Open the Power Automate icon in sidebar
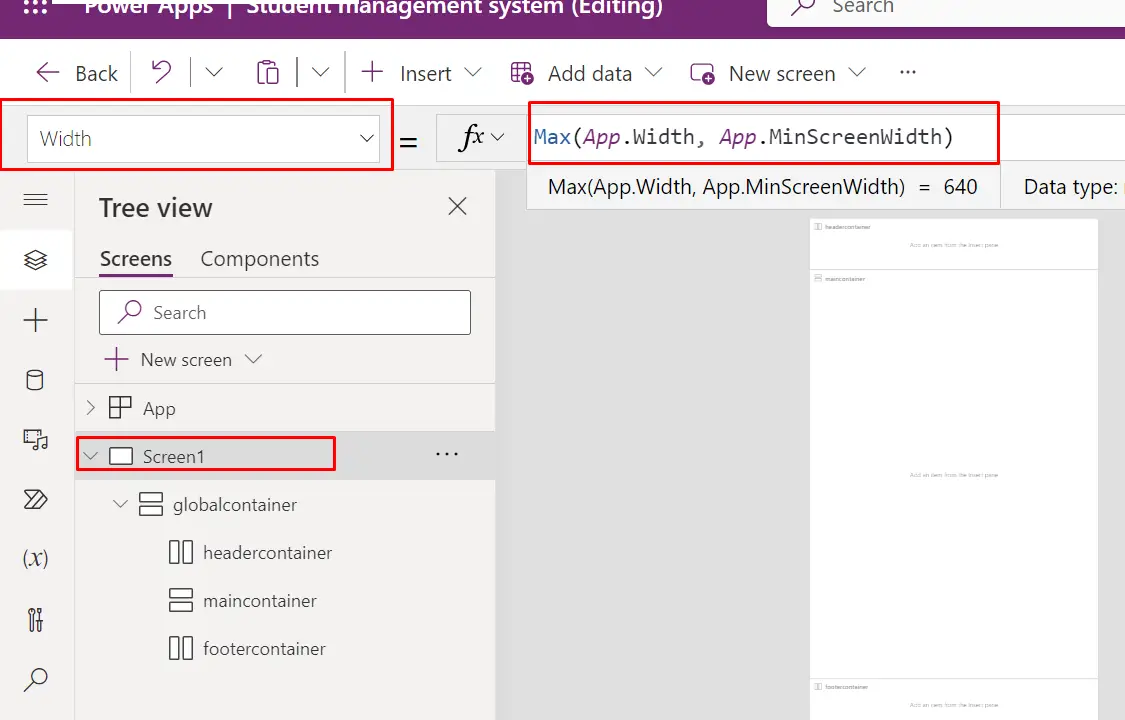Viewport: 1125px width, 720px height. click(x=36, y=499)
